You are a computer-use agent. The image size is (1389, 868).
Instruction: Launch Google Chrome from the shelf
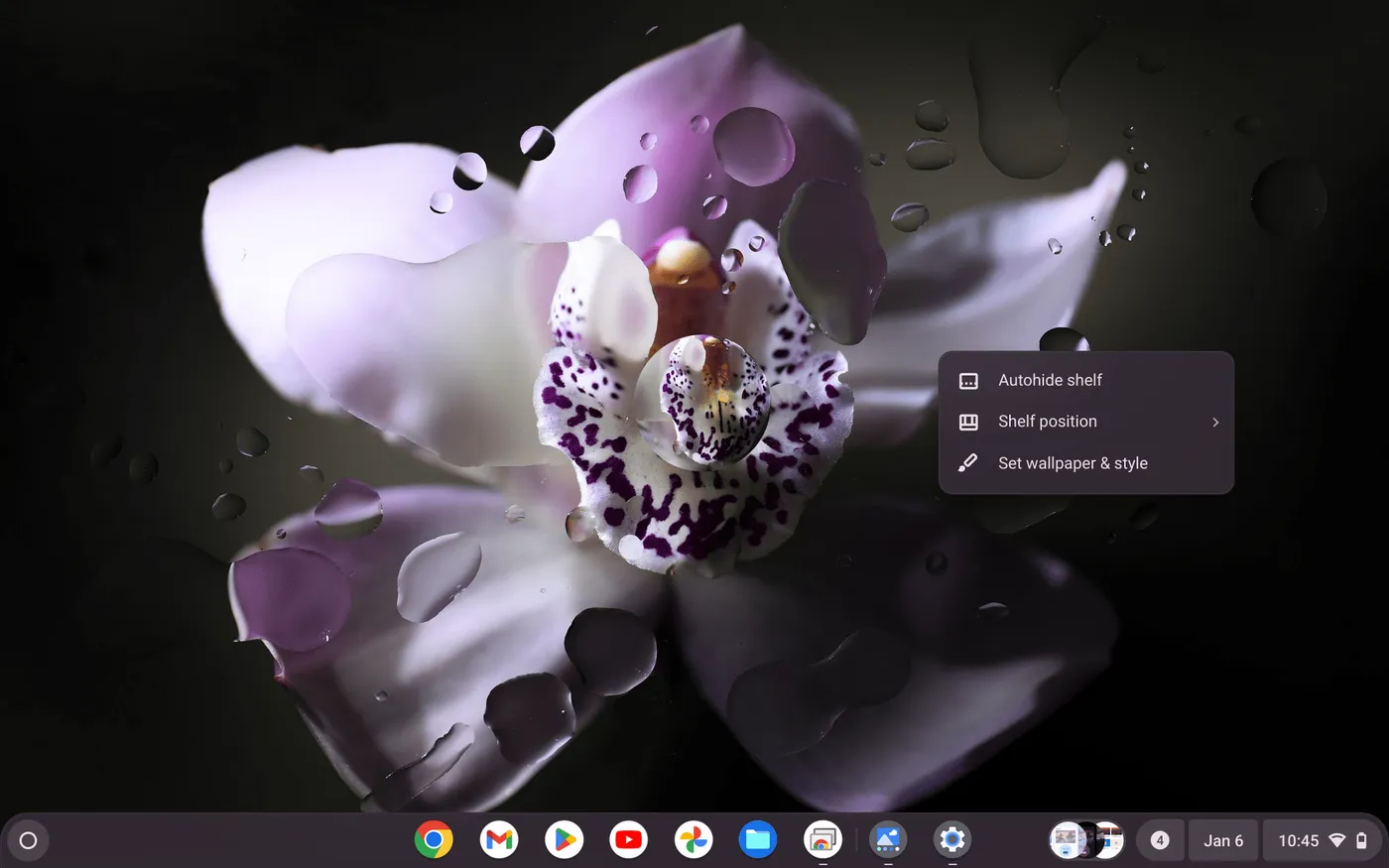pyautogui.click(x=434, y=840)
